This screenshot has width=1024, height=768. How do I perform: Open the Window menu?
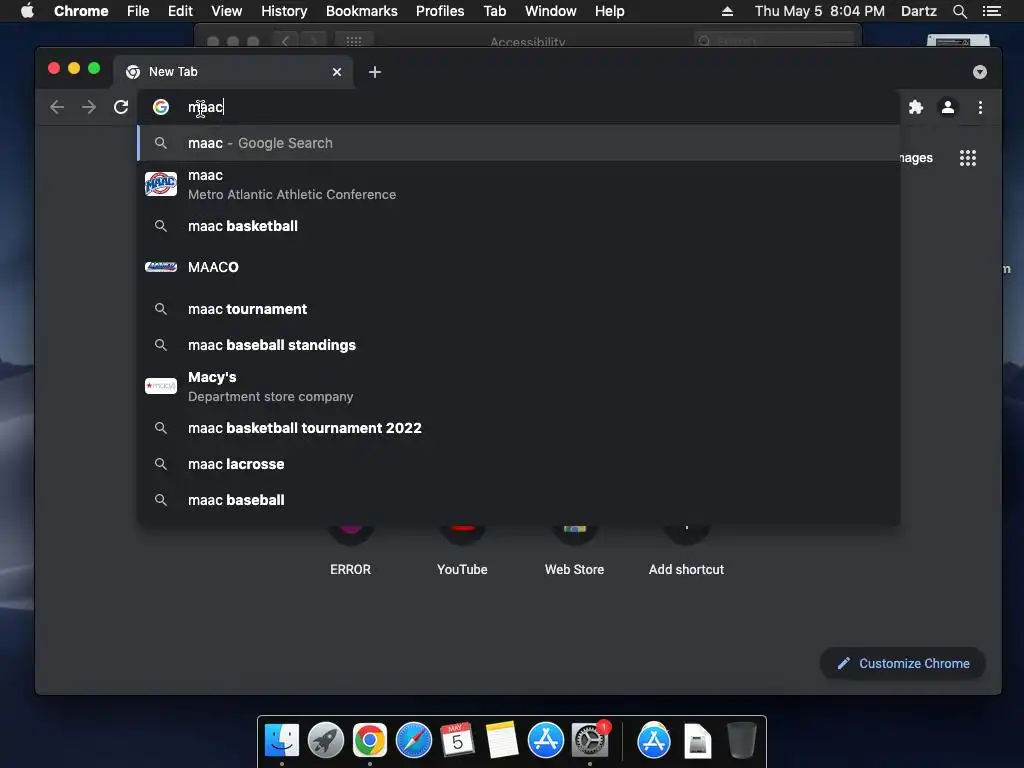tap(551, 11)
